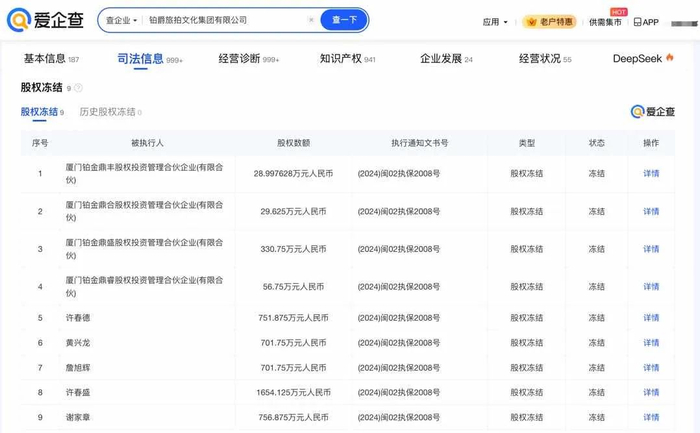This screenshot has height=433, width=700.
Task: Click the 被执行人 column header
Action: tap(147, 143)
